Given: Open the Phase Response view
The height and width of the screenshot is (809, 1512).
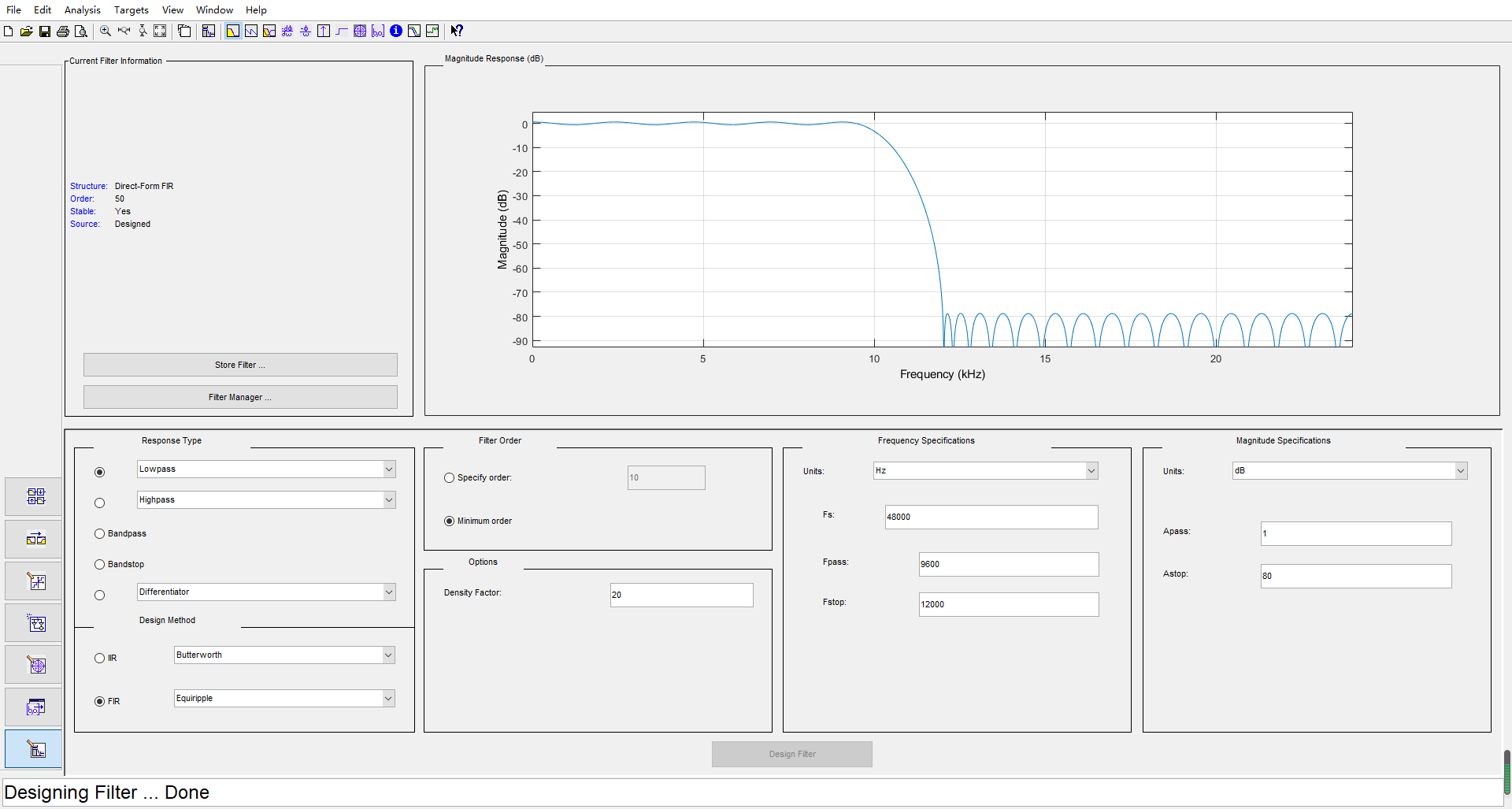Looking at the screenshot, I should coord(251,31).
